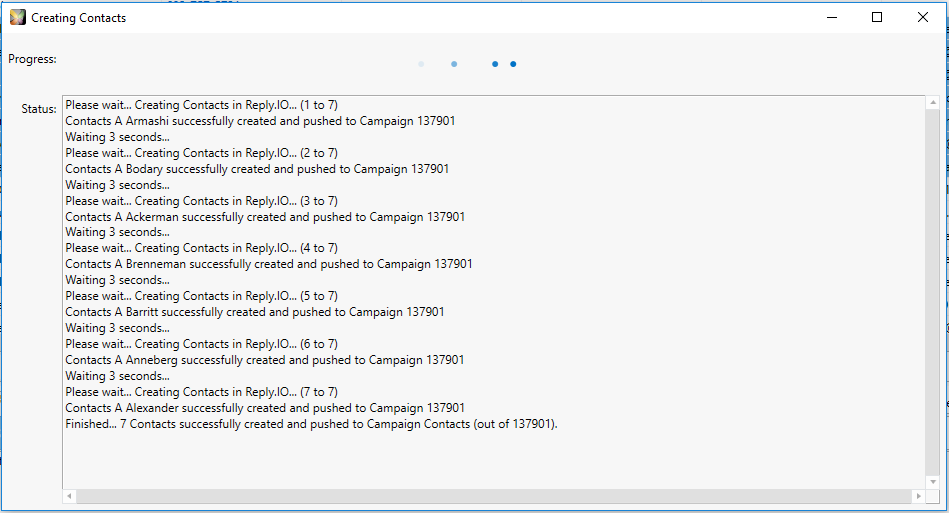The width and height of the screenshot is (949, 513).
Task: Click the Creating Contacts app icon in title bar
Action: [18, 18]
